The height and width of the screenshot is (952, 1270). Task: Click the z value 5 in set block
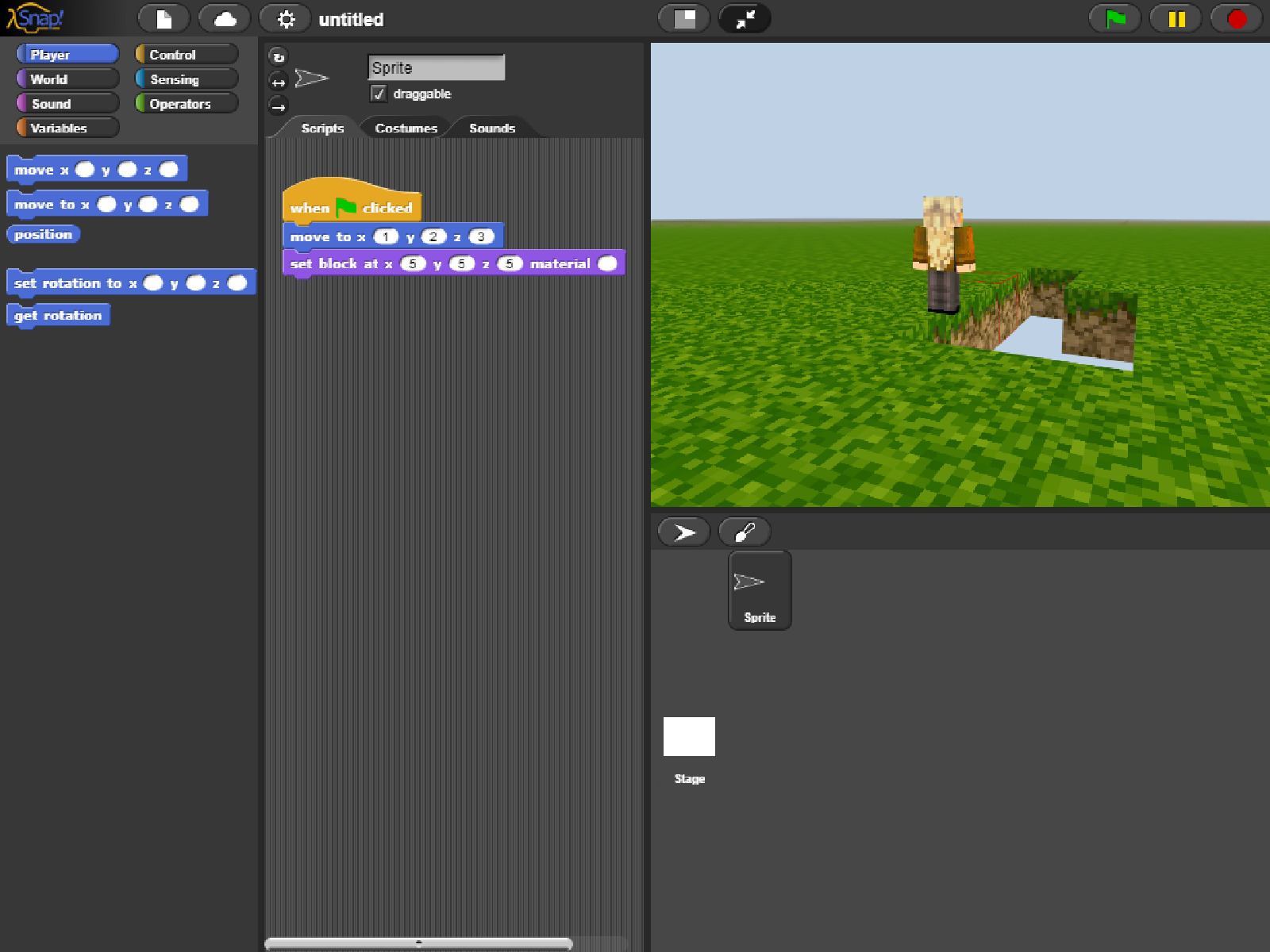coord(510,263)
